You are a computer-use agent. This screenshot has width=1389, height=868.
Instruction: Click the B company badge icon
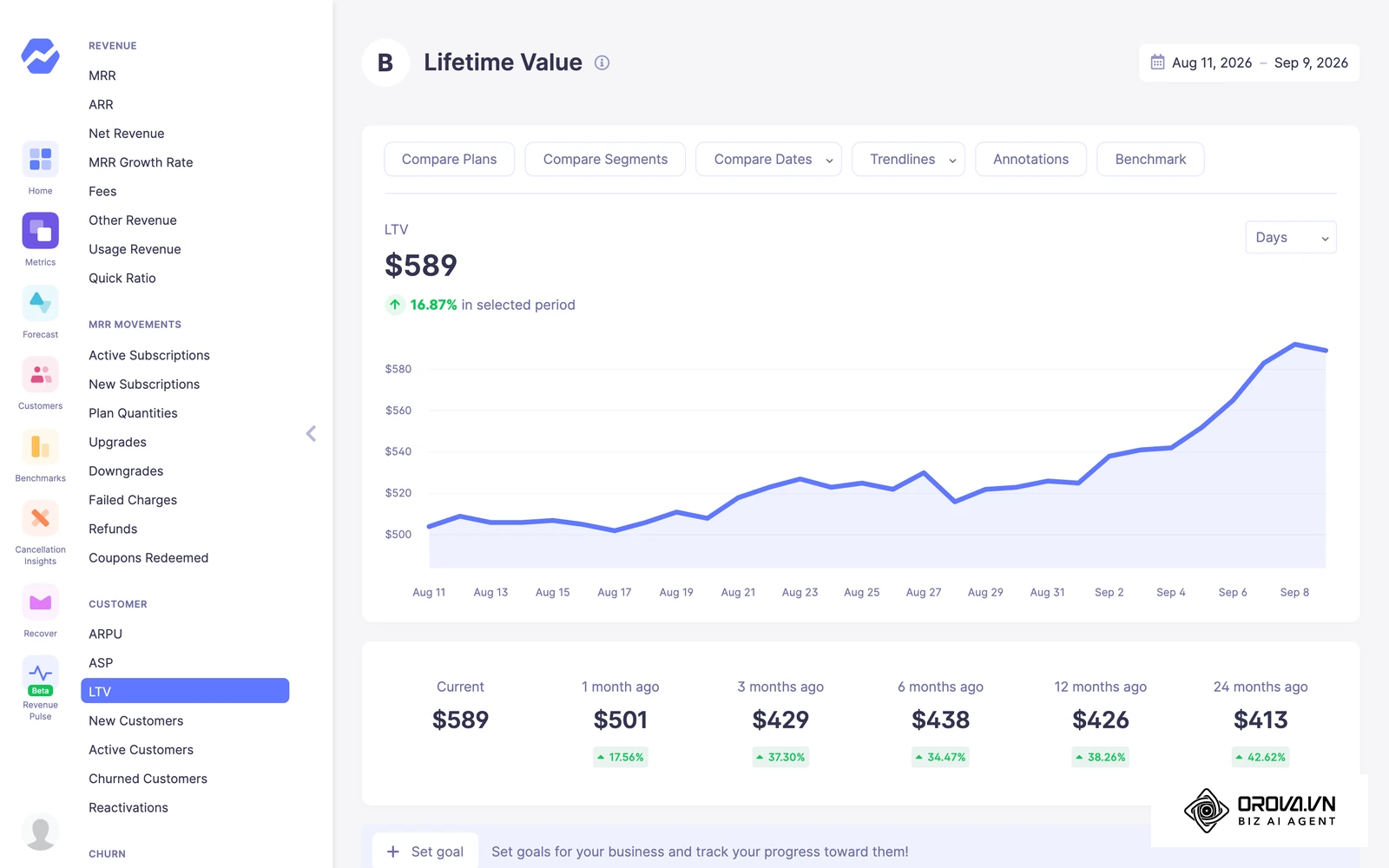(385, 62)
